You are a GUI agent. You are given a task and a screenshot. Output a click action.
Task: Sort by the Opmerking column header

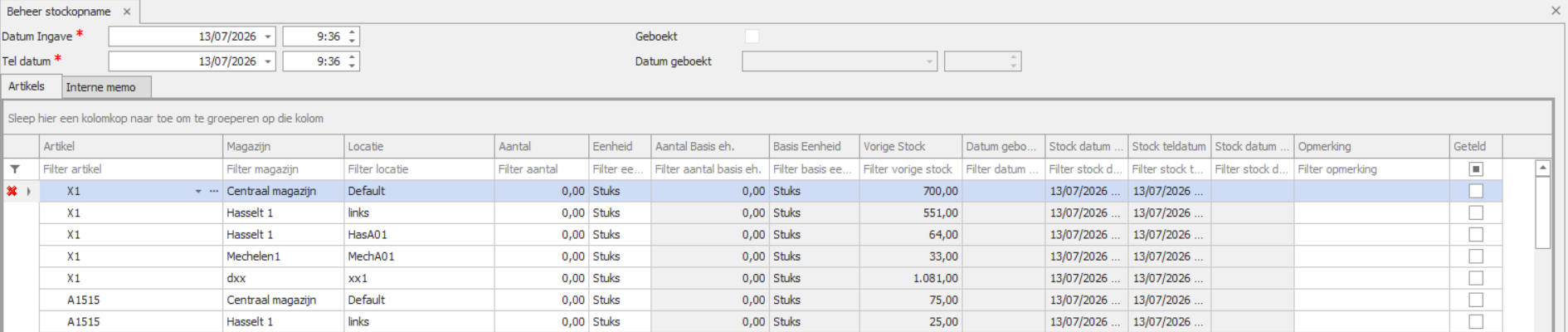click(1372, 146)
